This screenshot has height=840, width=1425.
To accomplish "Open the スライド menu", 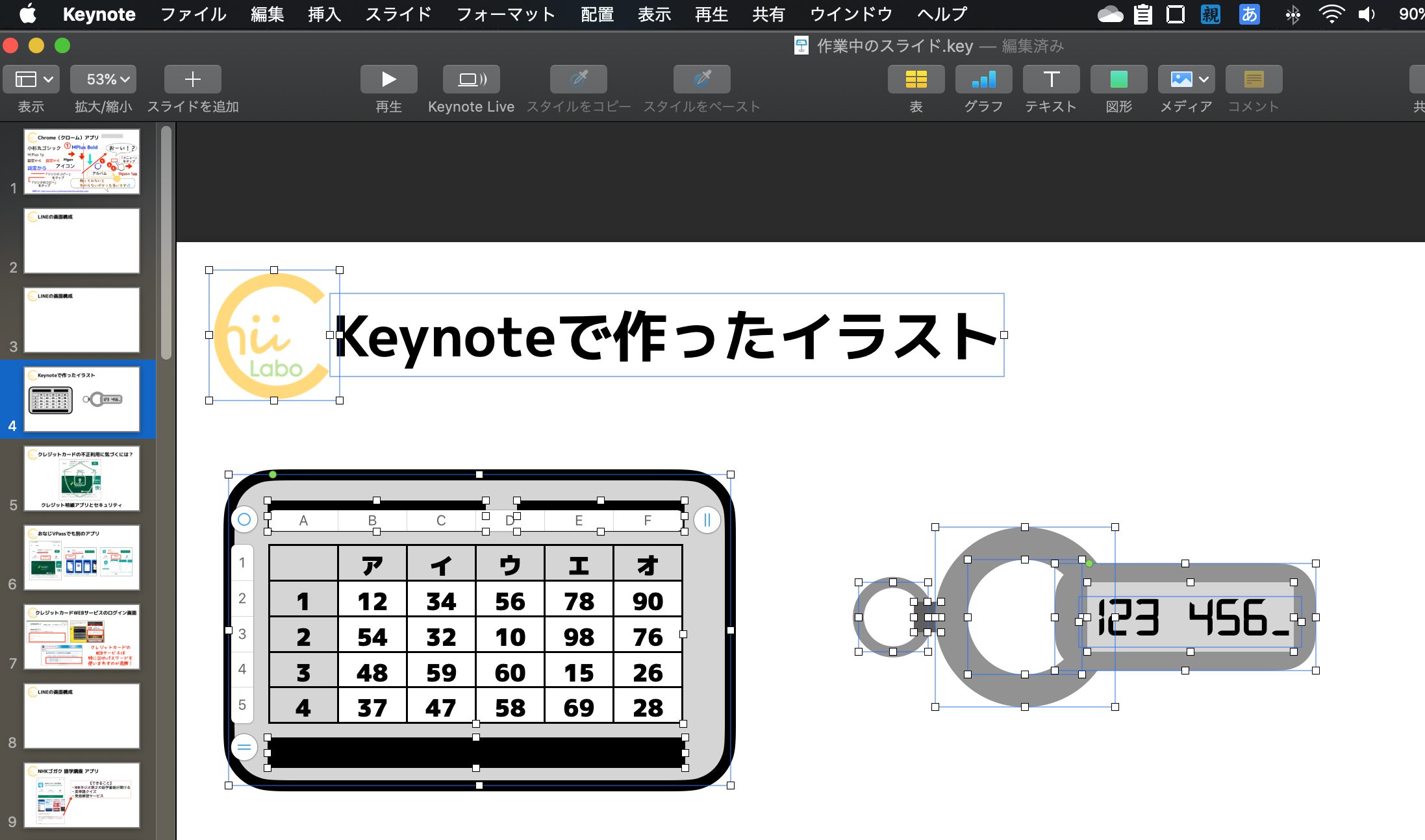I will pos(398,14).
